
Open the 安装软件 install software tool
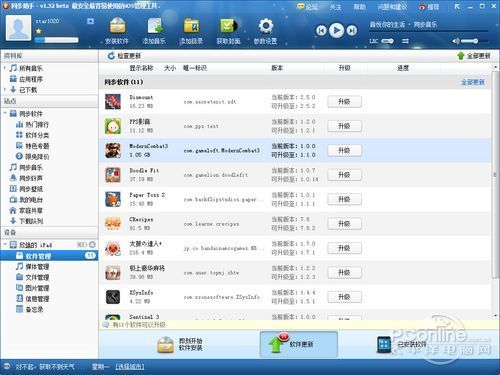click(117, 31)
